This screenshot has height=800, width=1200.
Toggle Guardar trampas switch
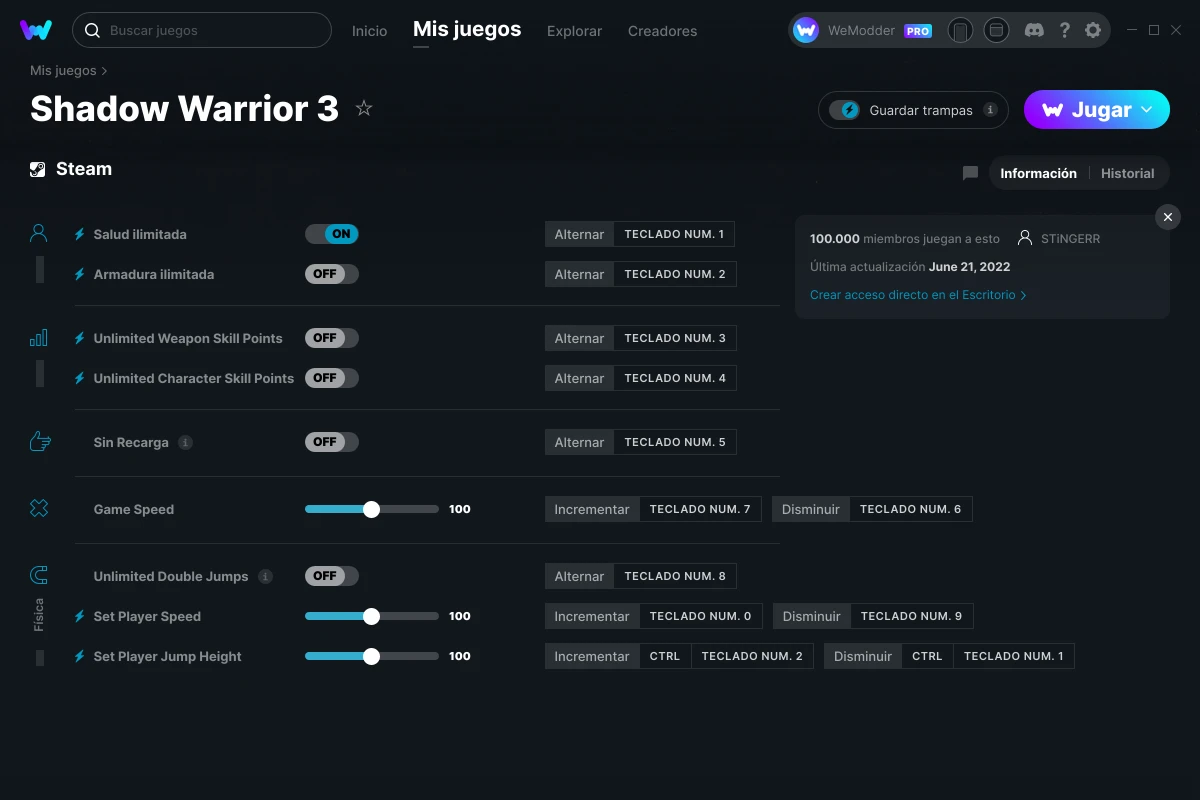[x=845, y=110]
